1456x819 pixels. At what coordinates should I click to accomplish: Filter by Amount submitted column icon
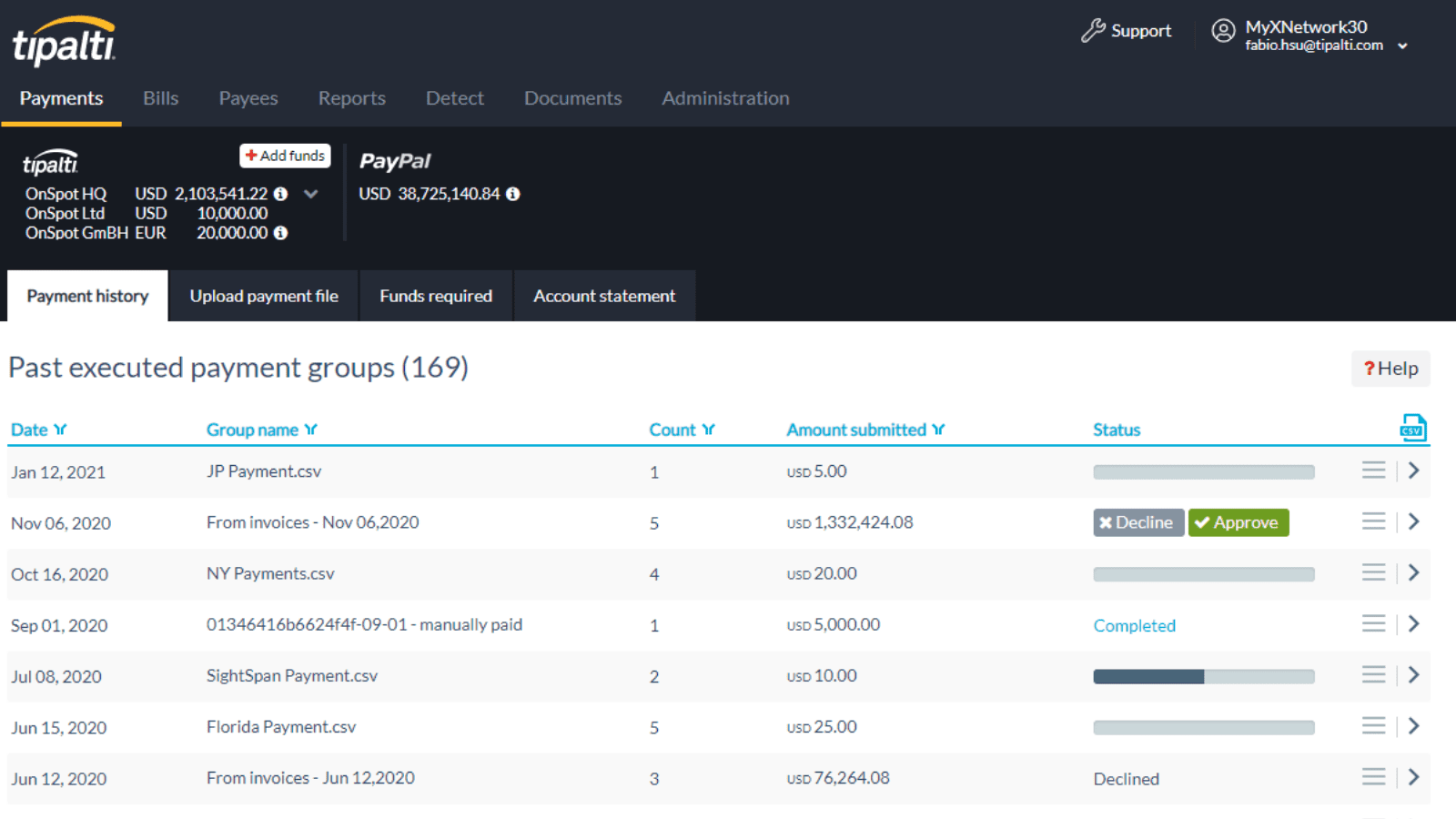click(938, 430)
